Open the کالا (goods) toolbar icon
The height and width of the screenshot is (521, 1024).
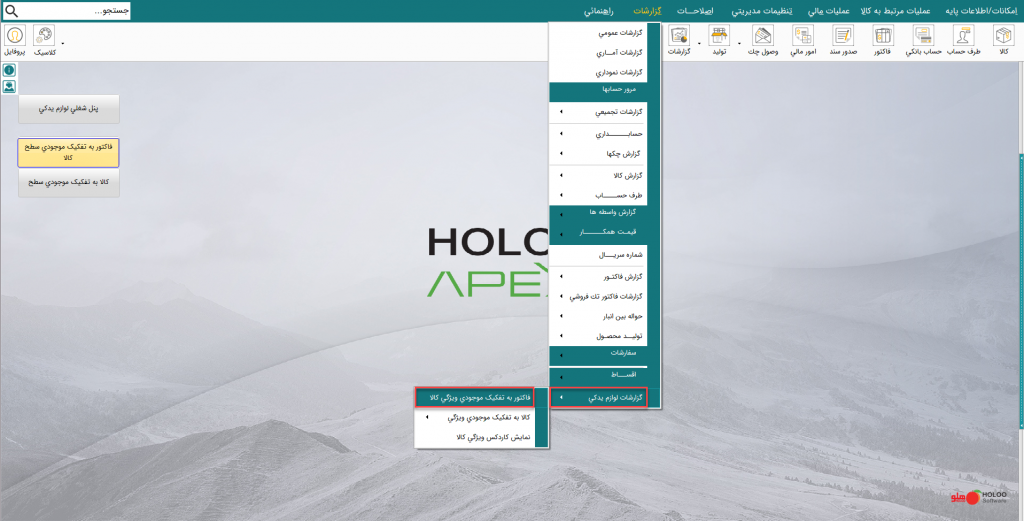pos(1003,39)
